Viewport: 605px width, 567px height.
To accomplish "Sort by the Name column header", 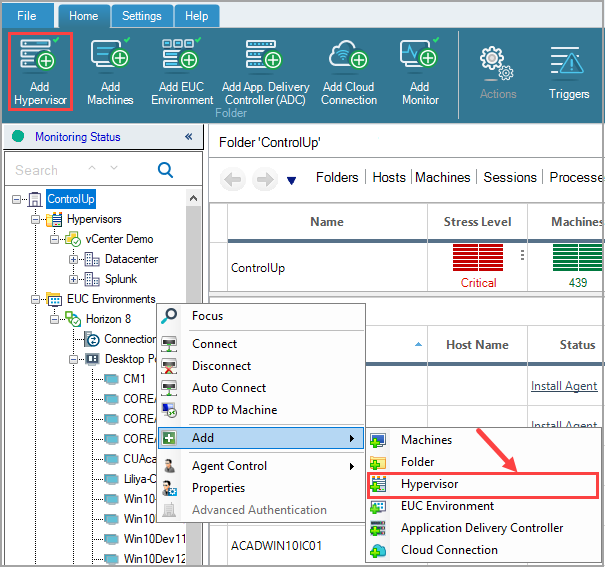I will [x=327, y=222].
